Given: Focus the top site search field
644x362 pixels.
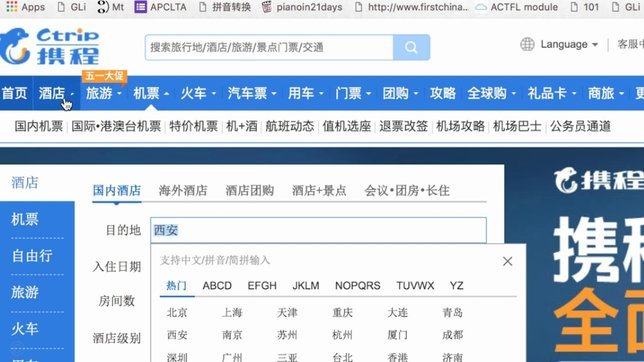Looking at the screenshot, I should pyautogui.click(x=269, y=47).
